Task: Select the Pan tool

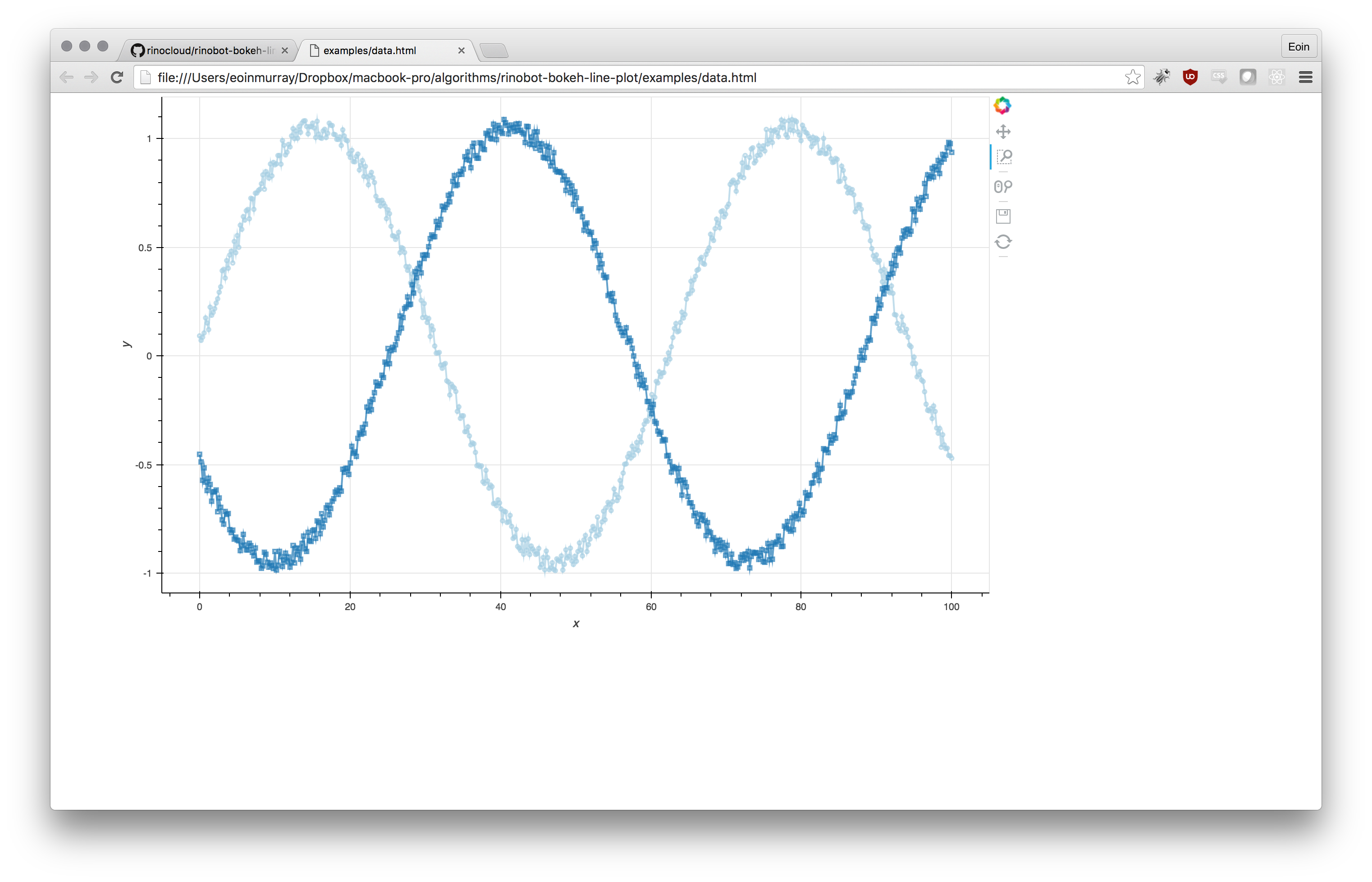Action: (1003, 132)
